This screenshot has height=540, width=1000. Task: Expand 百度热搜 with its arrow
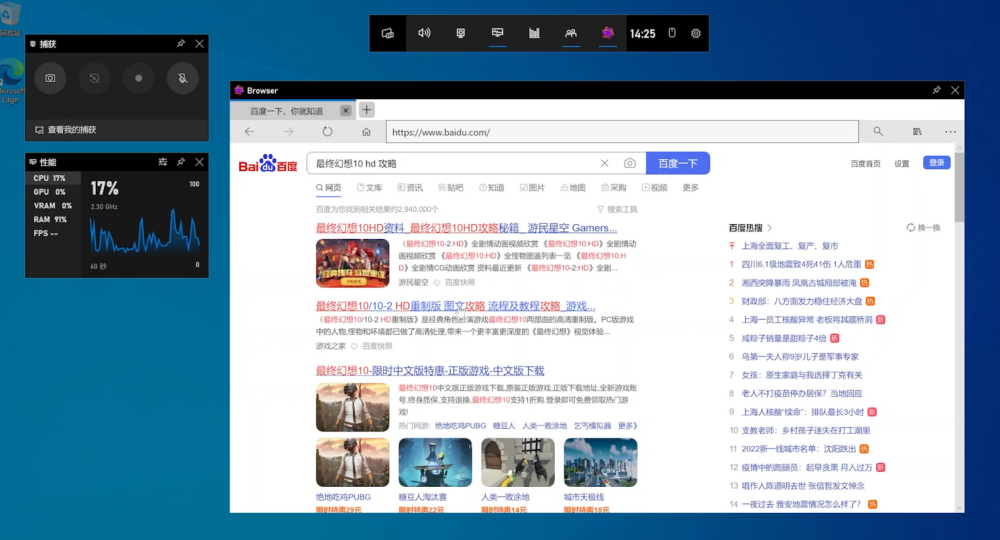click(x=770, y=228)
